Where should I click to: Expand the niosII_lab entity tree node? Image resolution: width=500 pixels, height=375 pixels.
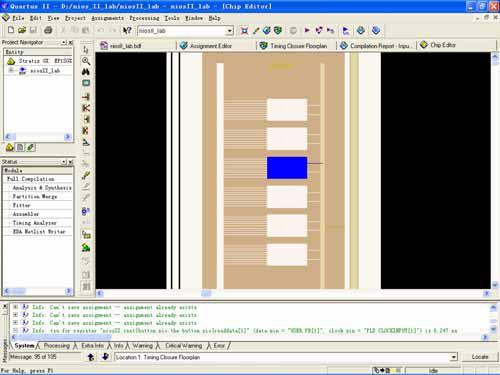11,70
